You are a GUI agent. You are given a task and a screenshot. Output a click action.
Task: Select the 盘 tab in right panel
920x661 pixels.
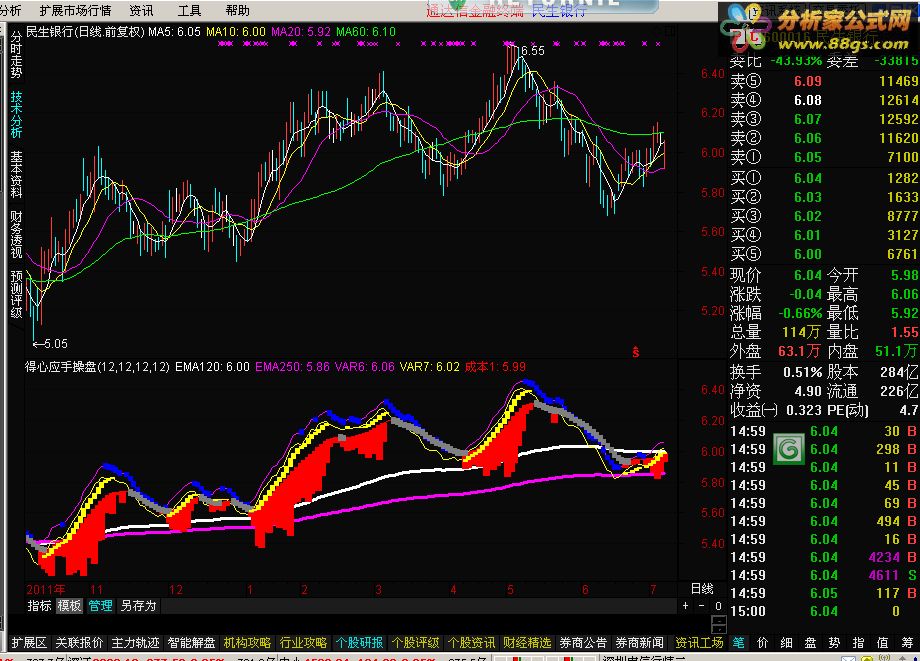pyautogui.click(x=811, y=643)
